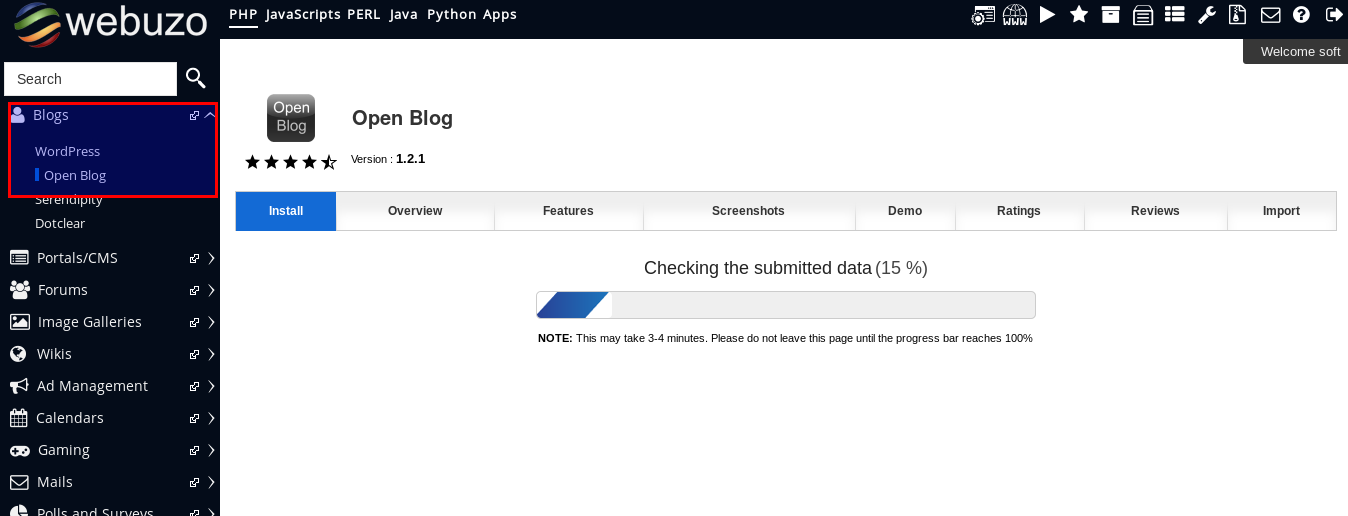Switch to the Screenshots tab
This screenshot has width=1348, height=516.
[x=748, y=211]
